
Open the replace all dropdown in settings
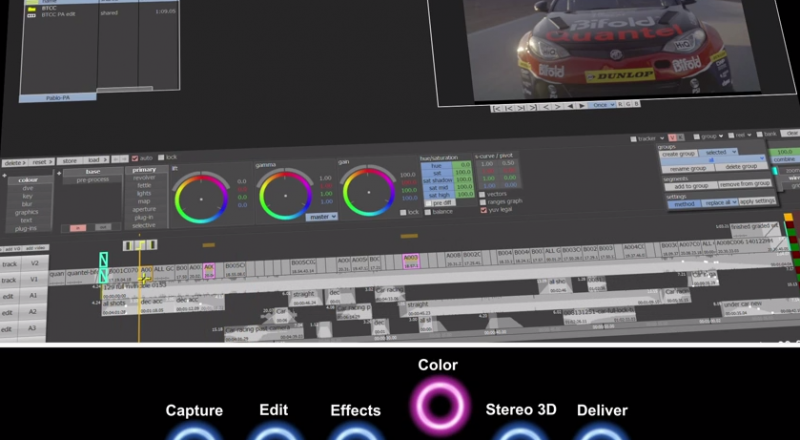(x=722, y=202)
